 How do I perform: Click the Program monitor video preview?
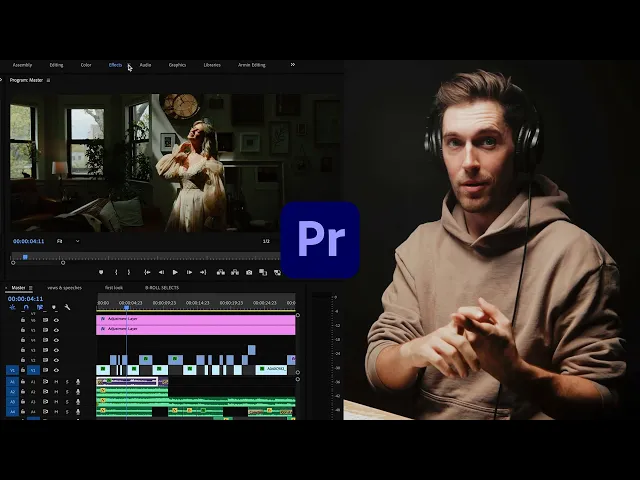[x=175, y=163]
